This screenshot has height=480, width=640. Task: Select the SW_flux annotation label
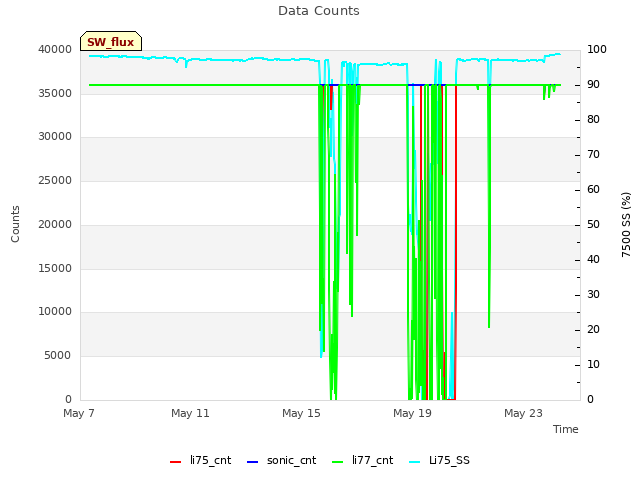tap(111, 42)
